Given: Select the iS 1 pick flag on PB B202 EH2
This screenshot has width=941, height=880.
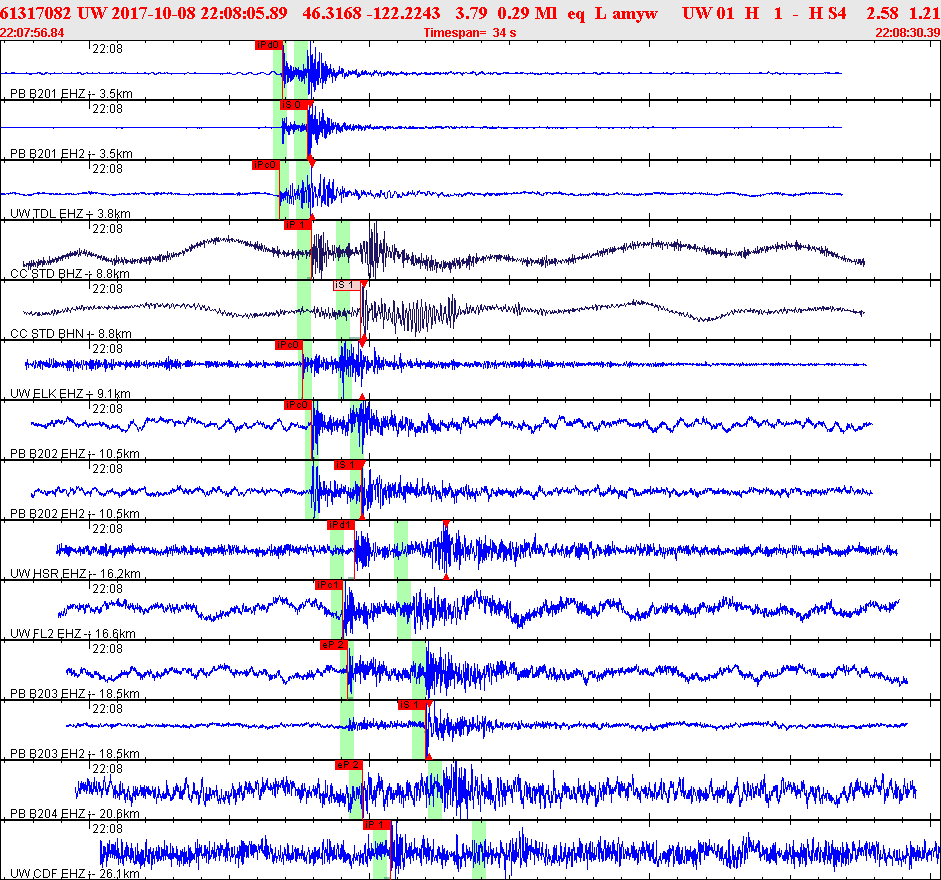Looking at the screenshot, I should 348,465.
